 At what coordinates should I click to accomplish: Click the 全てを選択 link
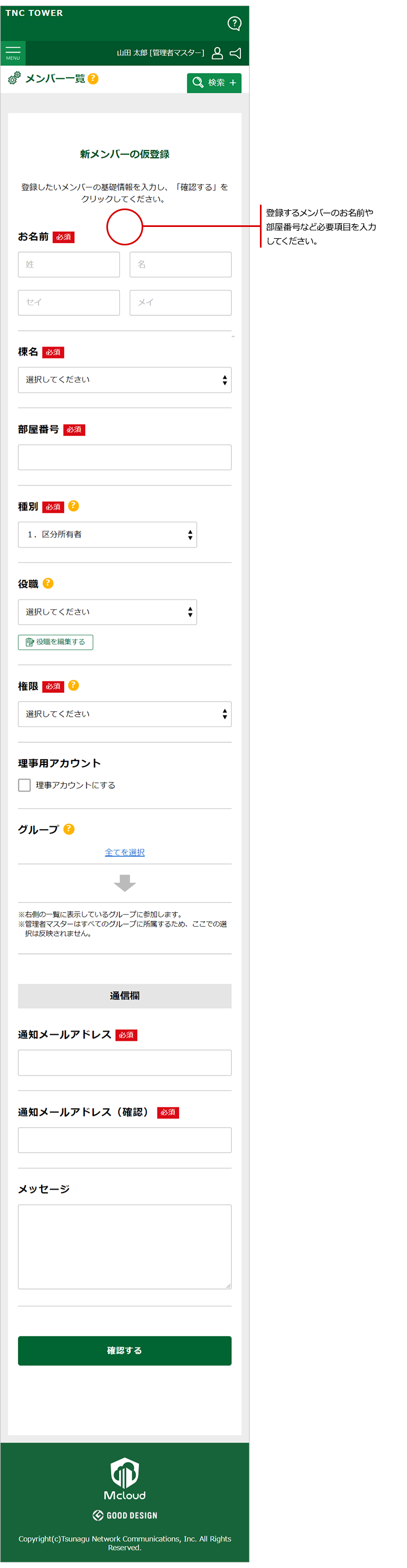coord(124,851)
